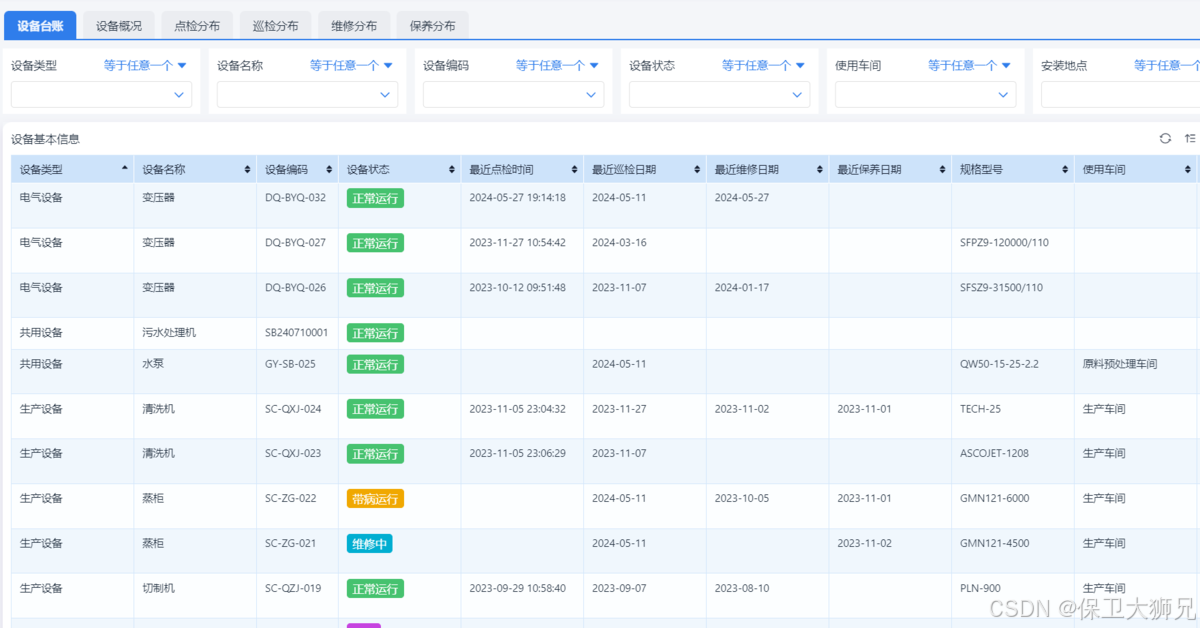Viewport: 1200px width, 628px height.
Task: Click 正常运行 status for GY-SB-025
Action: [375, 364]
